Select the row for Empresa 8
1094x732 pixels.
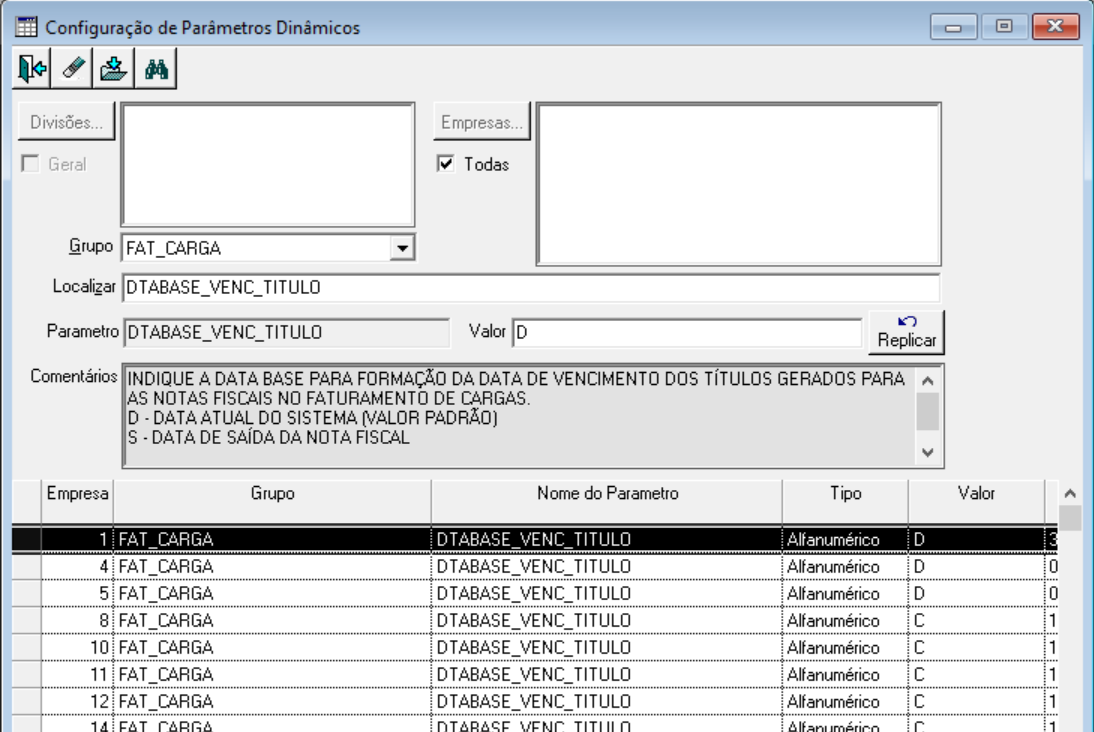tap(534, 621)
